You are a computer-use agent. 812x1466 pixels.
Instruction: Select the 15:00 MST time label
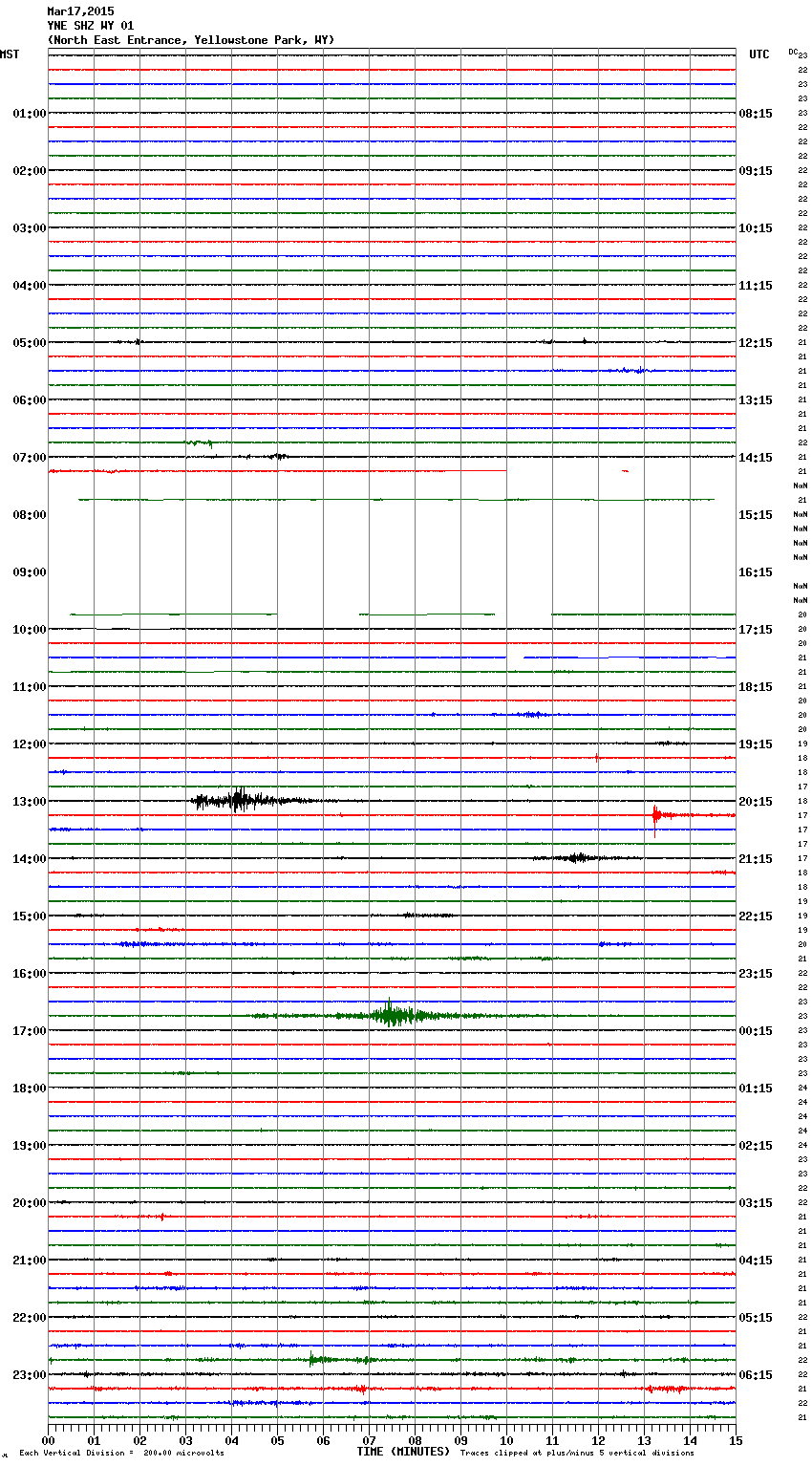point(30,916)
